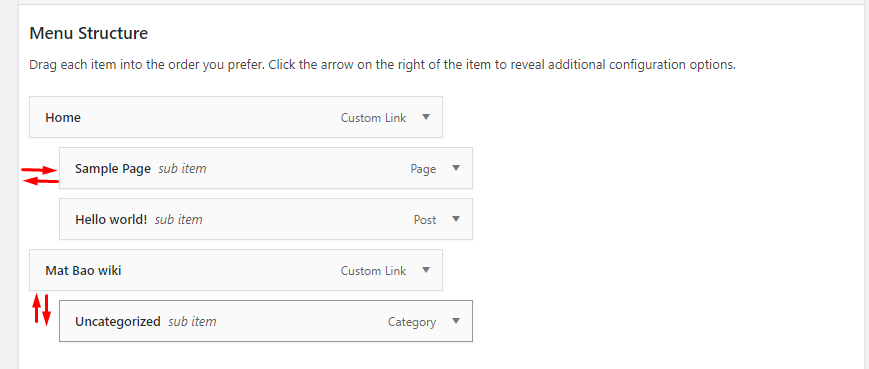Click Custom Link label on Mat Bao wiki
The height and width of the screenshot is (369, 869).
pos(373,271)
